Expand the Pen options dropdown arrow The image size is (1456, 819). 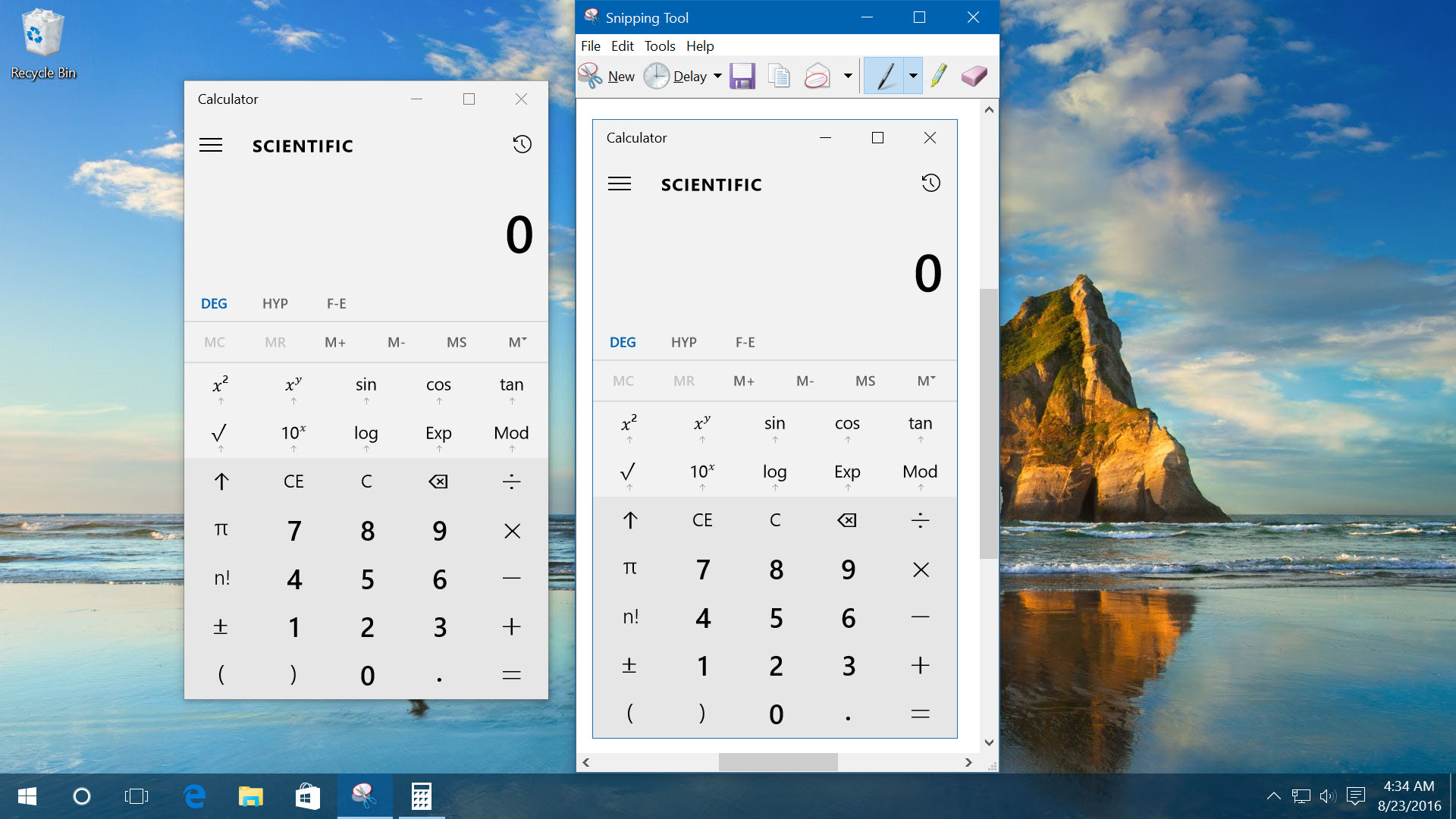pyautogui.click(x=913, y=76)
